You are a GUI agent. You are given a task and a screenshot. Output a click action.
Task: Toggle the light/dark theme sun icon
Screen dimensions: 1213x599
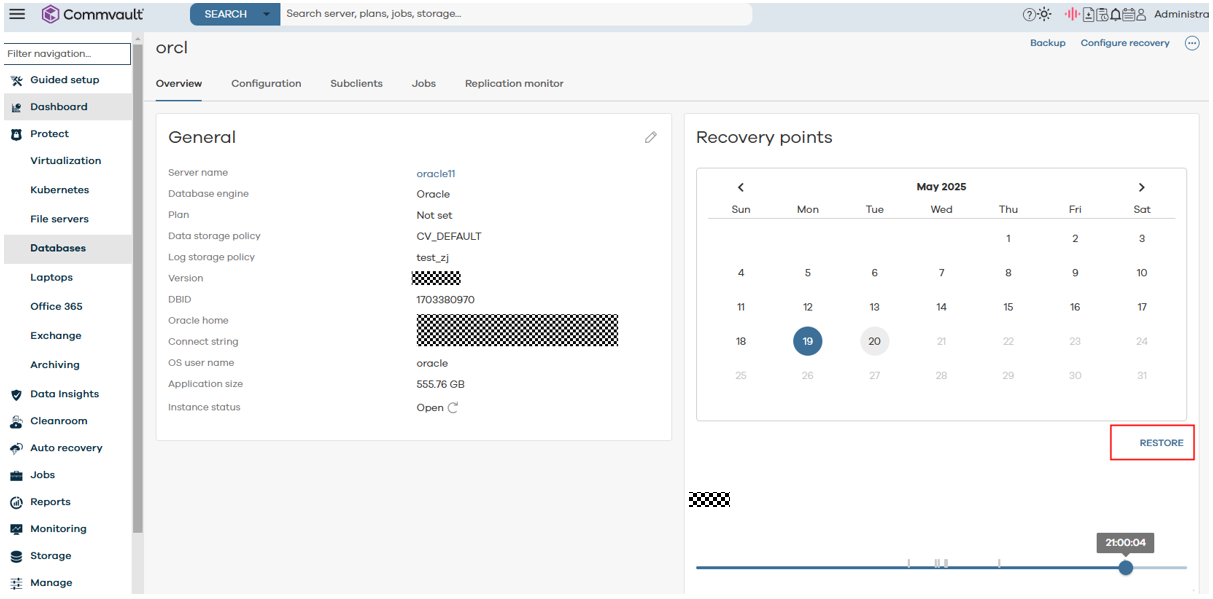coord(1044,14)
